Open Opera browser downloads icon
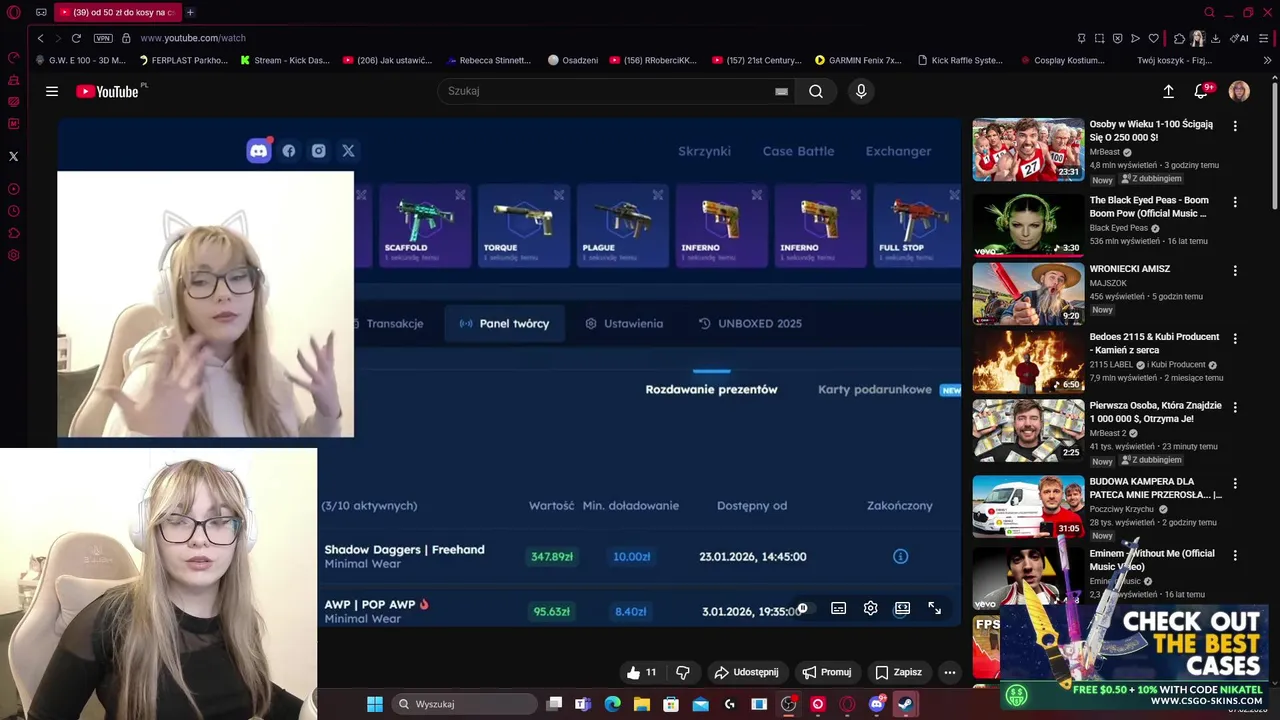The image size is (1280, 720). click(1215, 38)
